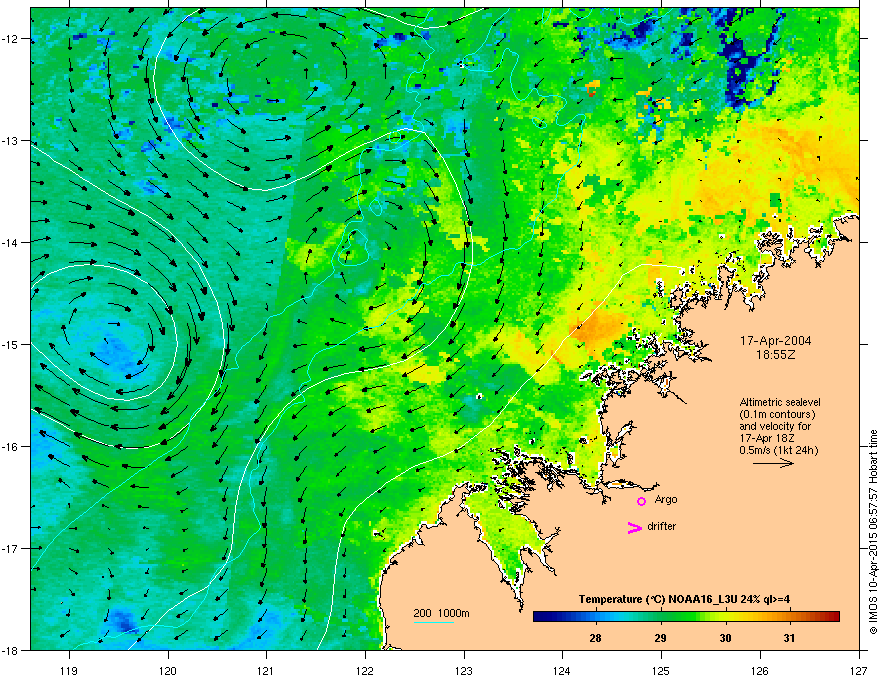Click the 0.5m/s velocity scale arrow
The image size is (880, 680).
(x=773, y=463)
